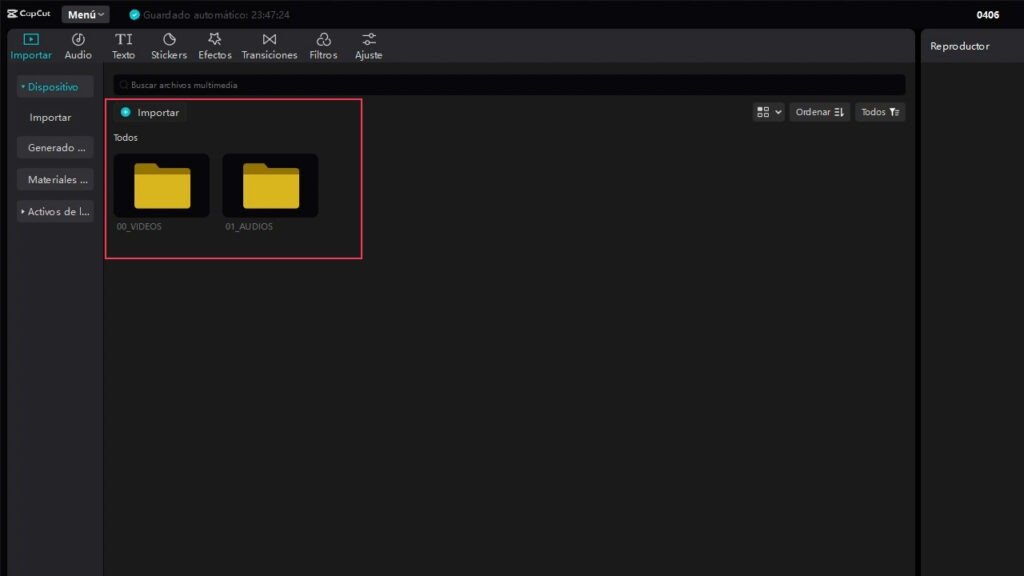Click the Todos section label

[125, 138]
